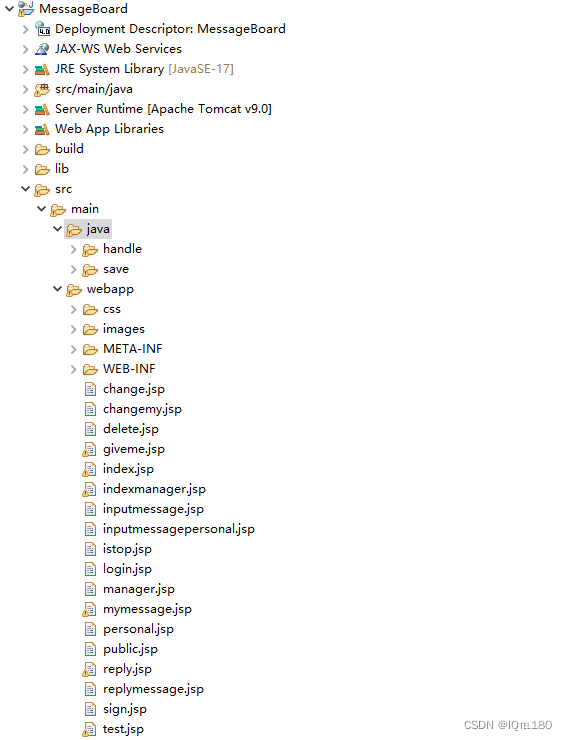Click the build folder icon
This screenshot has width=567, height=740.
pos(42,150)
